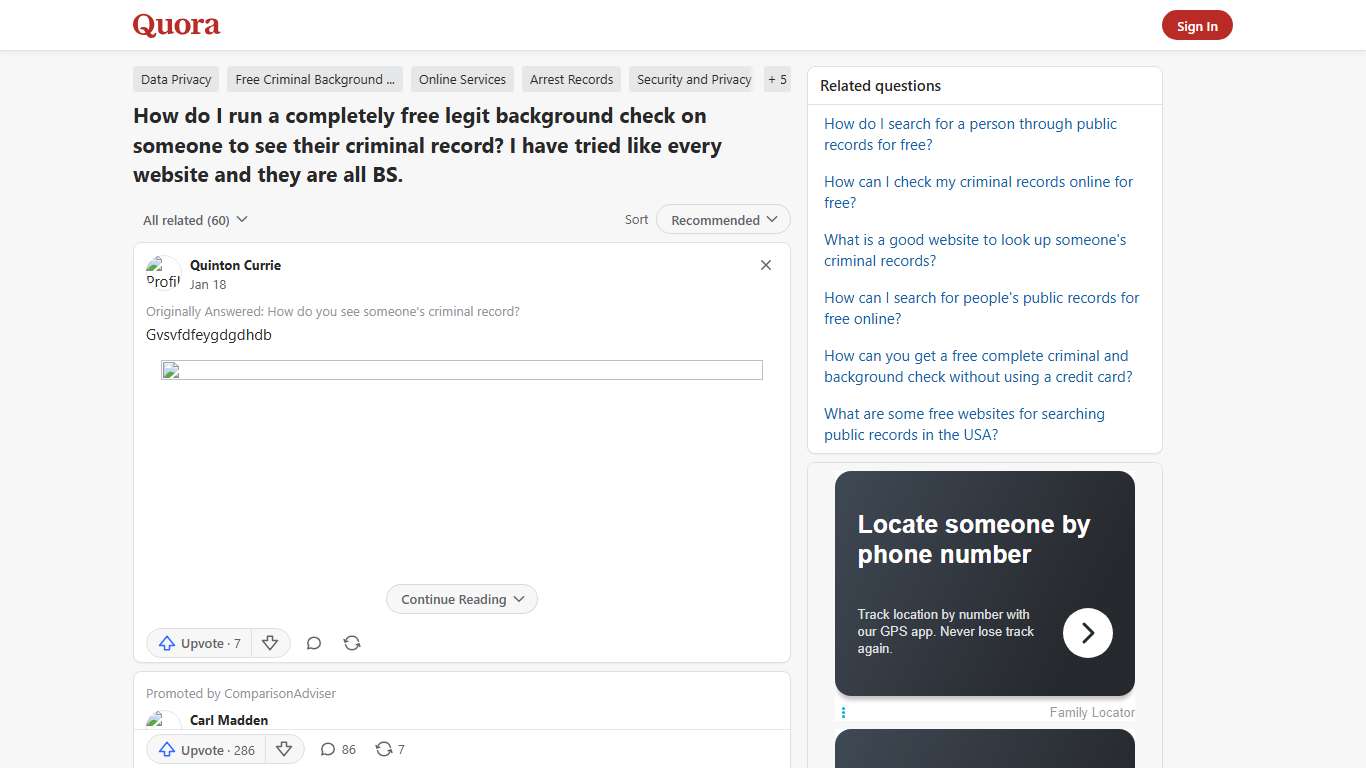Screen dimensions: 1366x768
Task: Upvote Carl Madden's promoted answer
Action: pyautogui.click(x=204, y=749)
